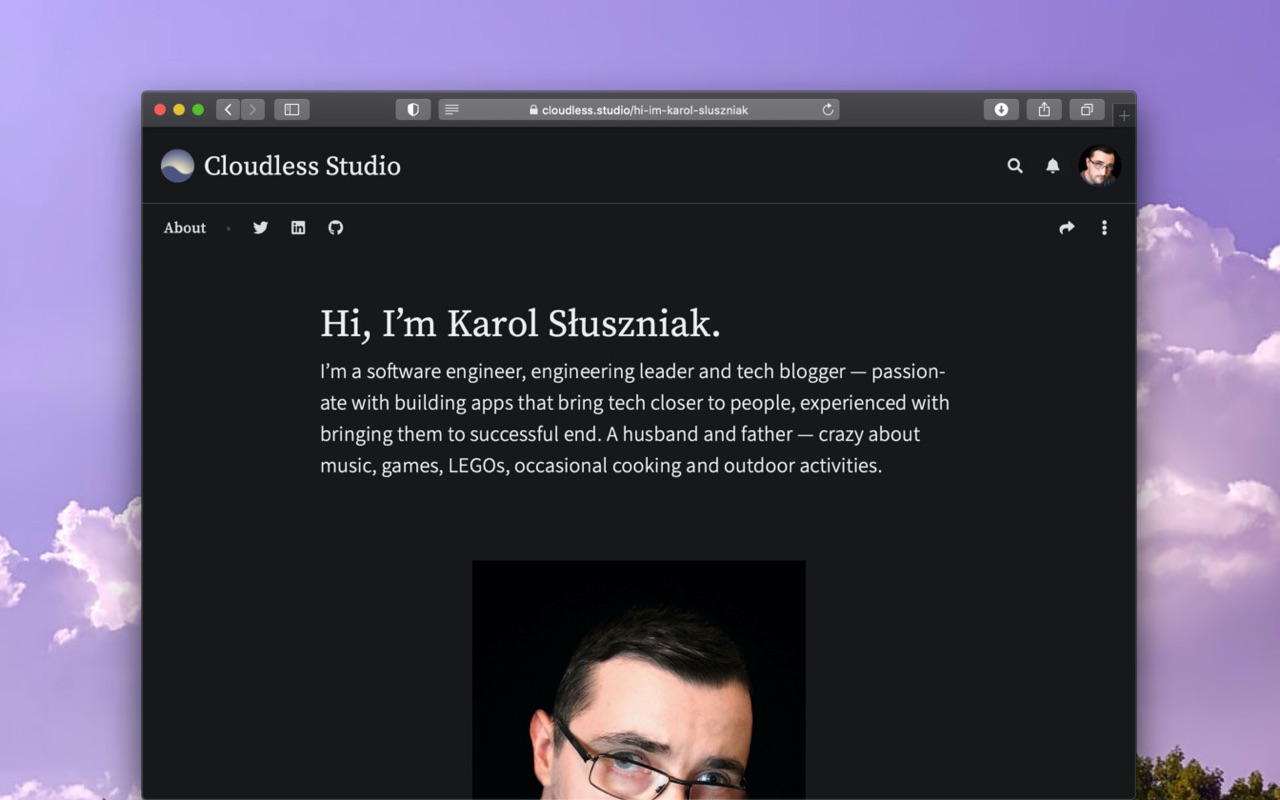Go forward with Safari forward arrow

click(253, 110)
